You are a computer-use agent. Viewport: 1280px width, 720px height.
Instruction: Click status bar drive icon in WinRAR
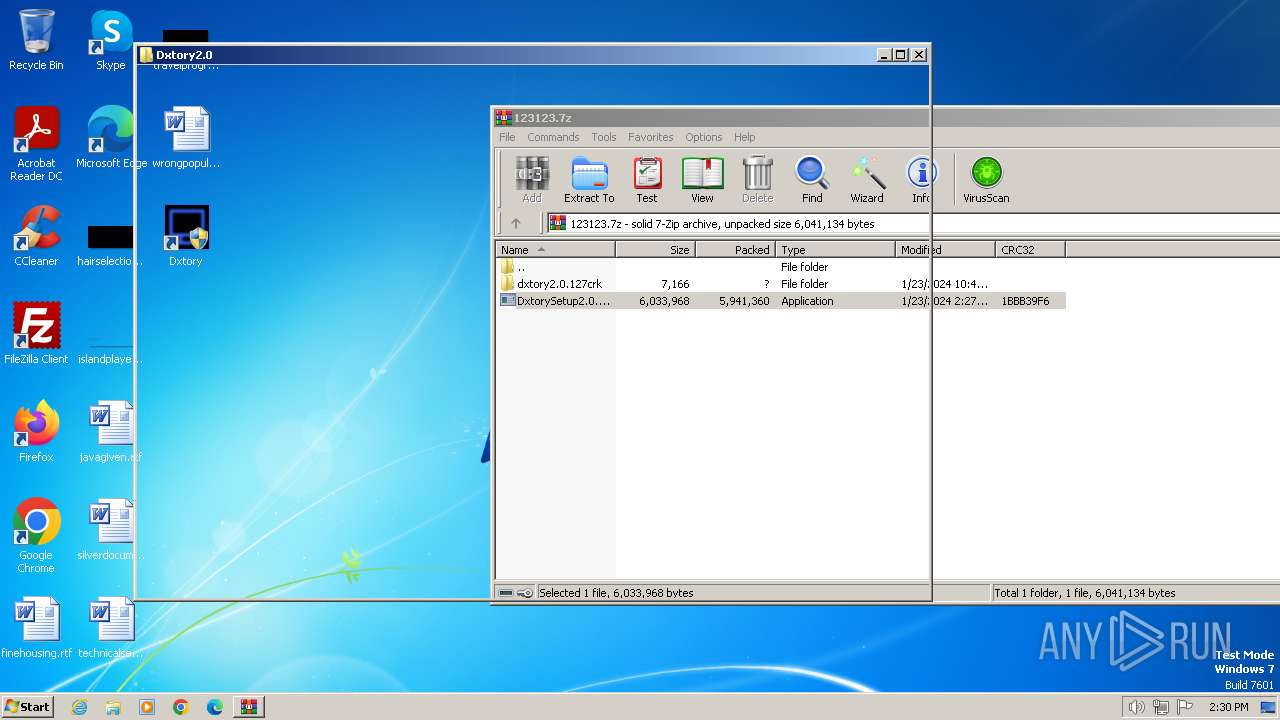(x=506, y=593)
